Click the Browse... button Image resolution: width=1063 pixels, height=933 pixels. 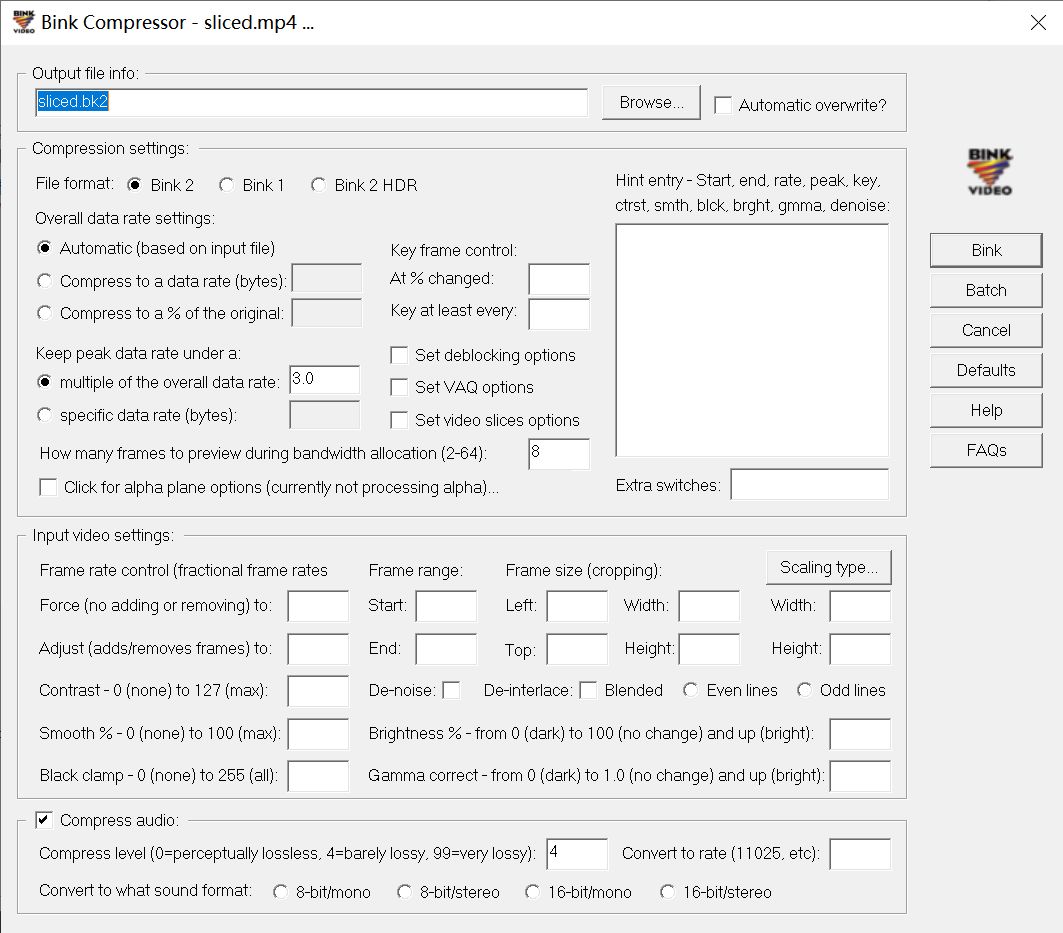(x=651, y=102)
